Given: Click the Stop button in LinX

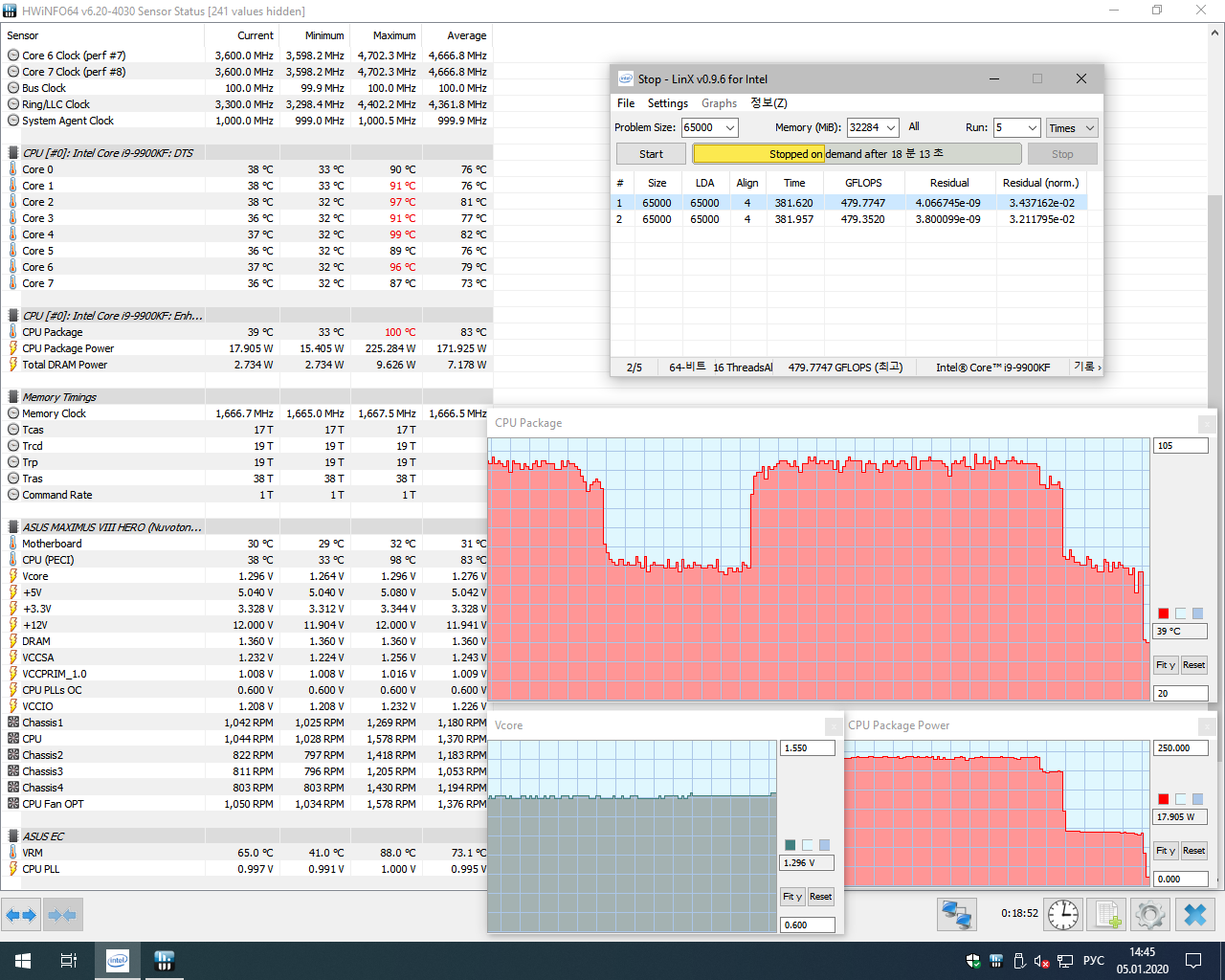Looking at the screenshot, I should point(1062,154).
